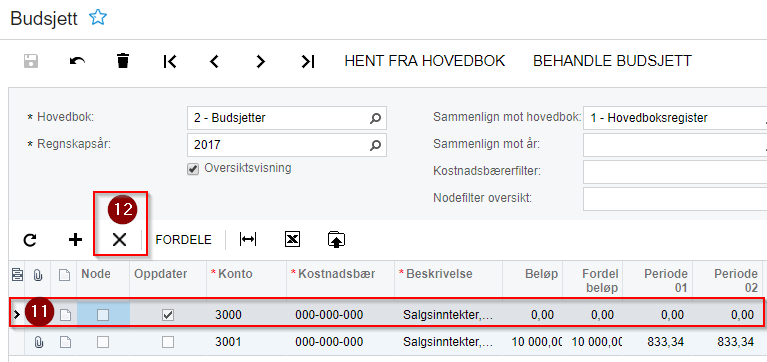Screen dimensions: 767x362
Task: Add Budsjett page to favorites star
Action: 98,19
